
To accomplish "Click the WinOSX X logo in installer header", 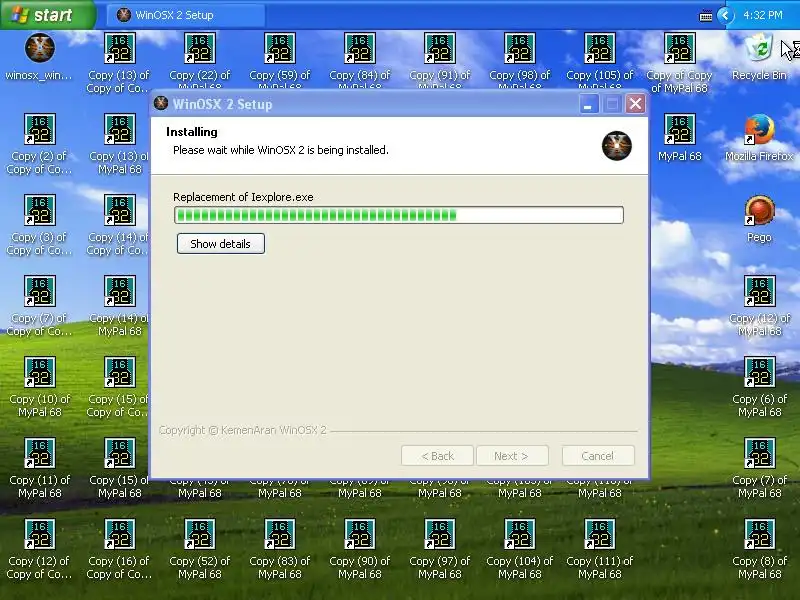I will point(616,145).
